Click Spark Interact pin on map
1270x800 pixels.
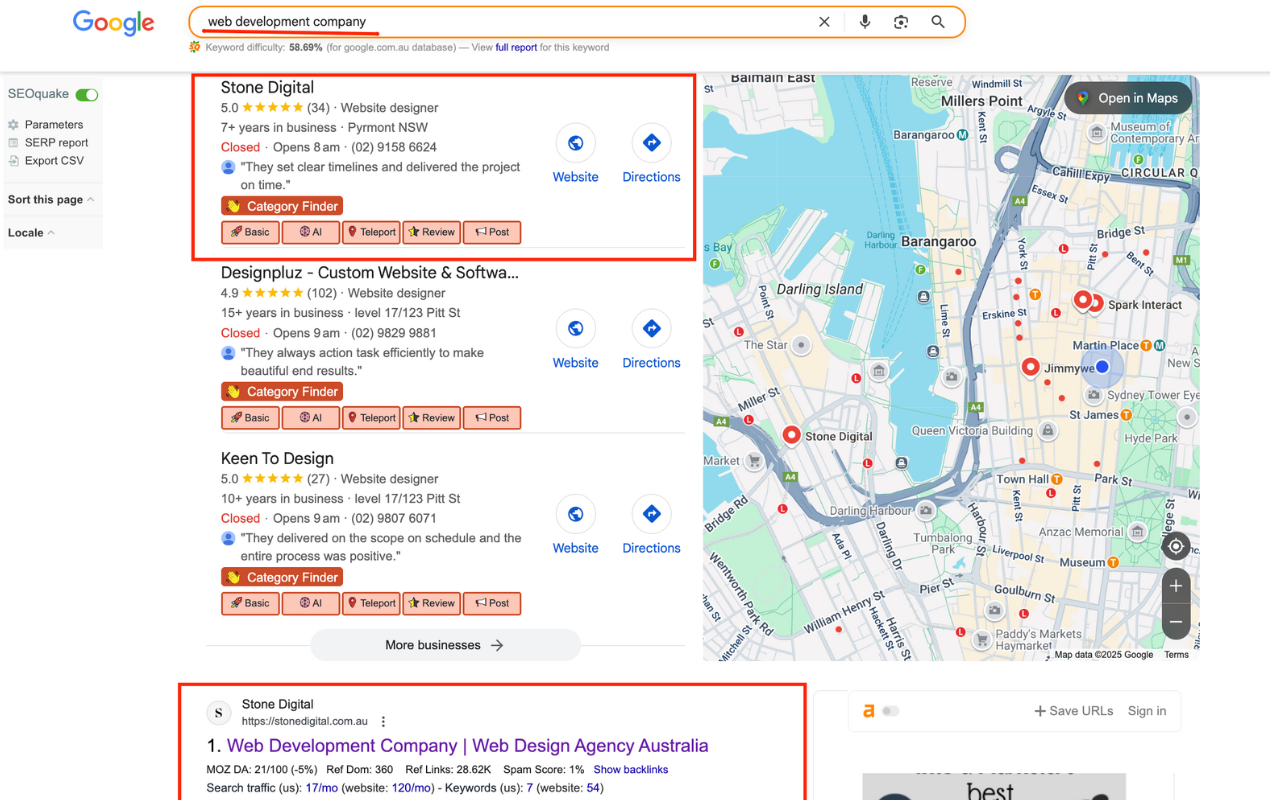[x=1095, y=303]
